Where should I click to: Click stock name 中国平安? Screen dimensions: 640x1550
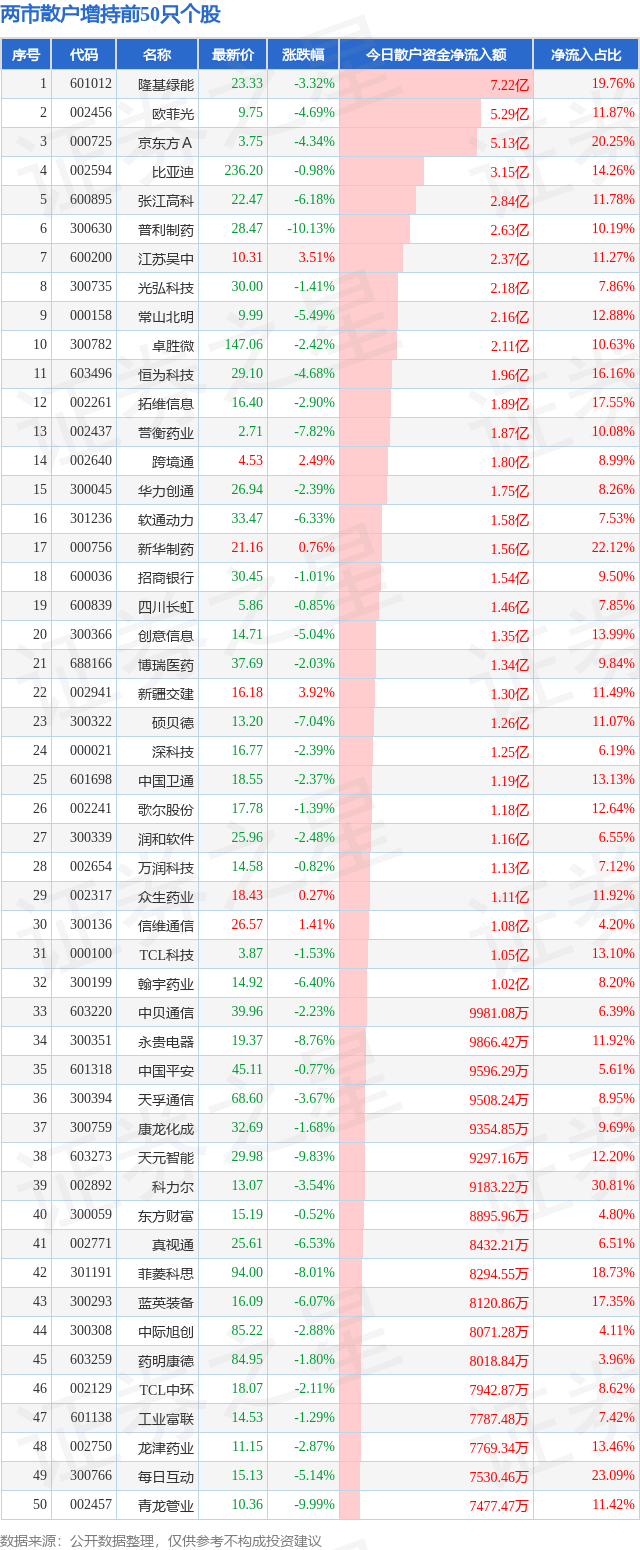(x=166, y=1070)
